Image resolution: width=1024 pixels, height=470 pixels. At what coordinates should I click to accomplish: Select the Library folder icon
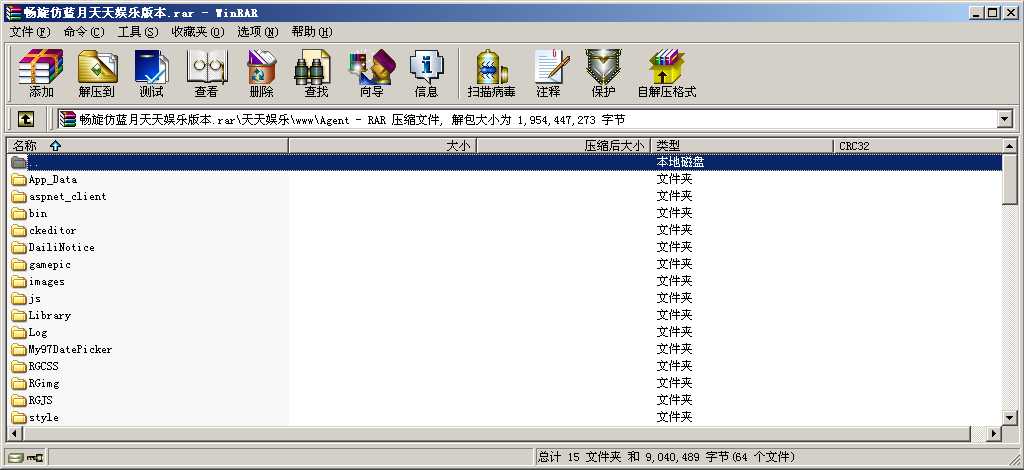[18, 315]
